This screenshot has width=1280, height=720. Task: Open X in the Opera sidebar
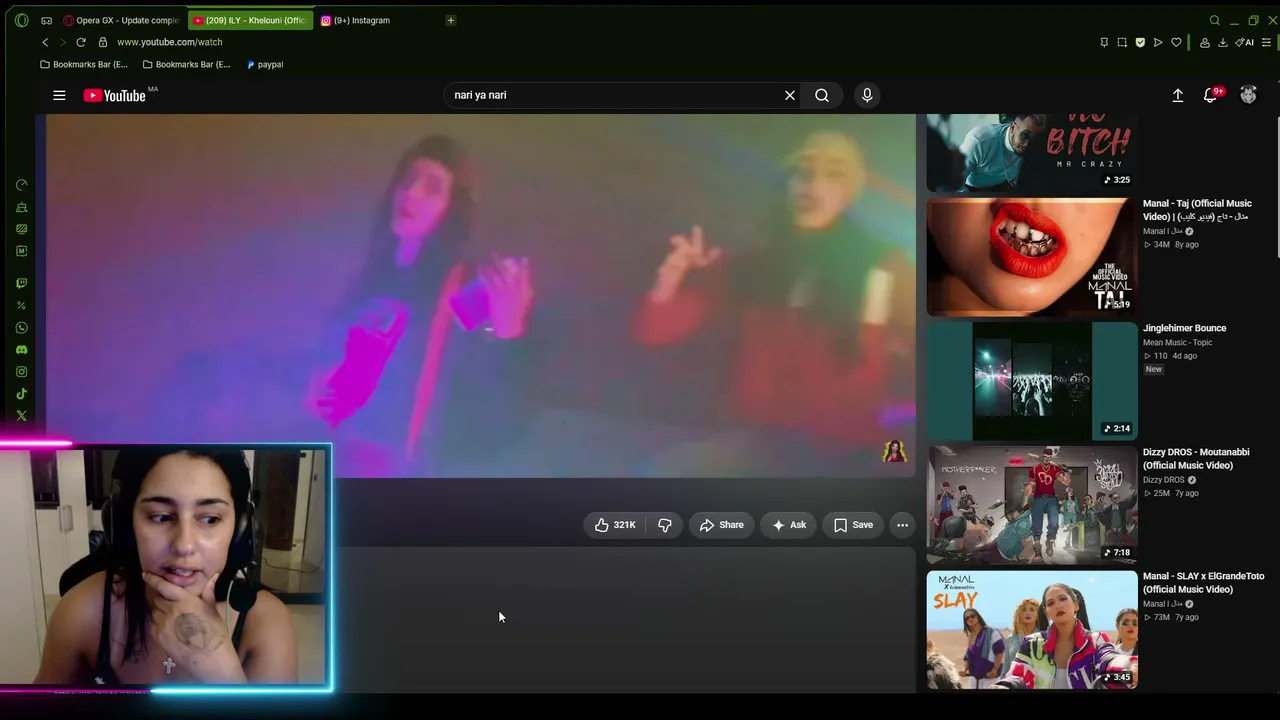[22, 416]
